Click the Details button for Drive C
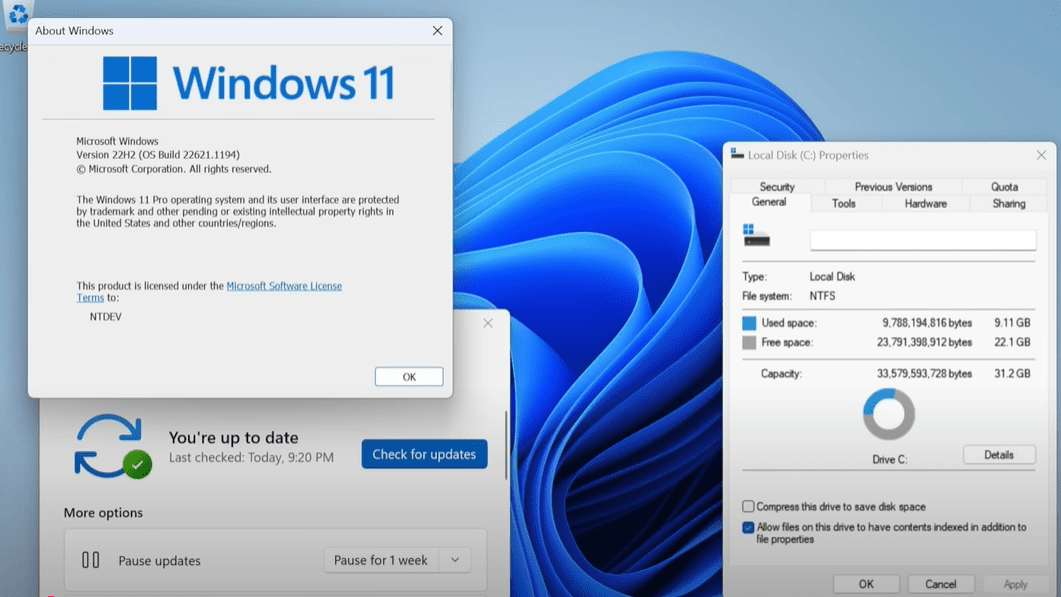Viewport: 1061px width, 597px height. coord(999,455)
